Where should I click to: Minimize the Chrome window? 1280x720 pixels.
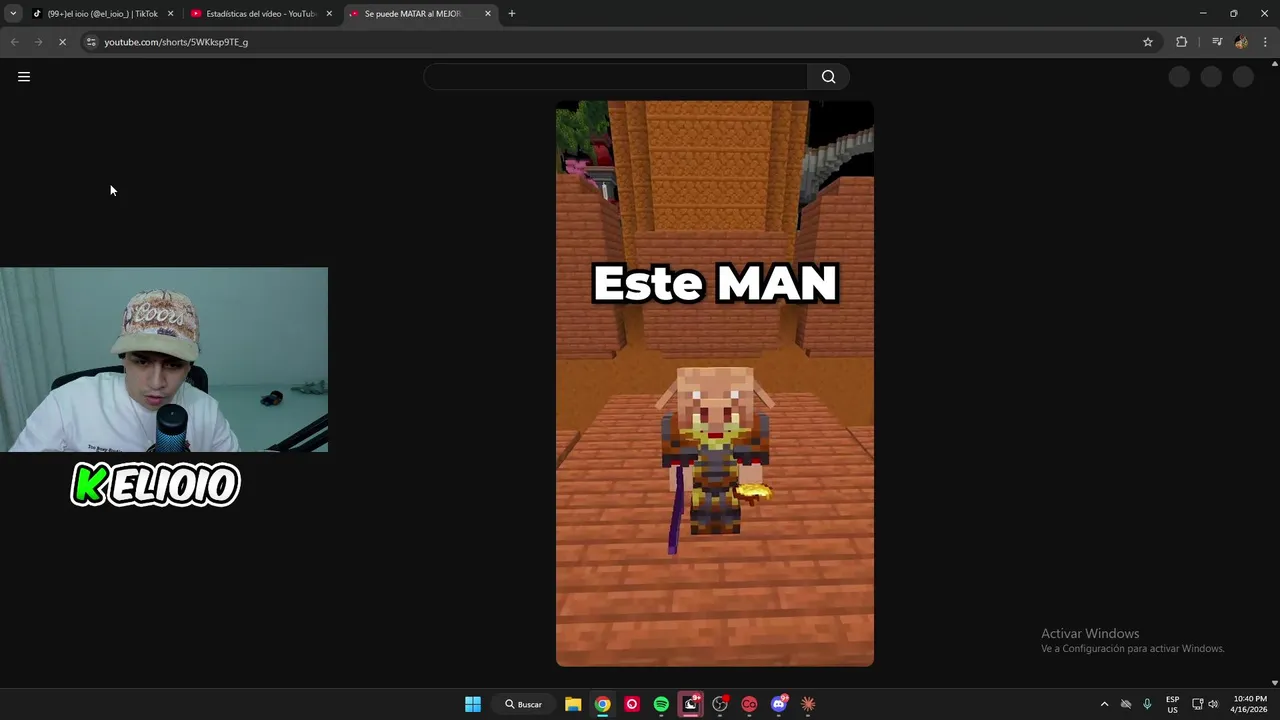point(1203,13)
